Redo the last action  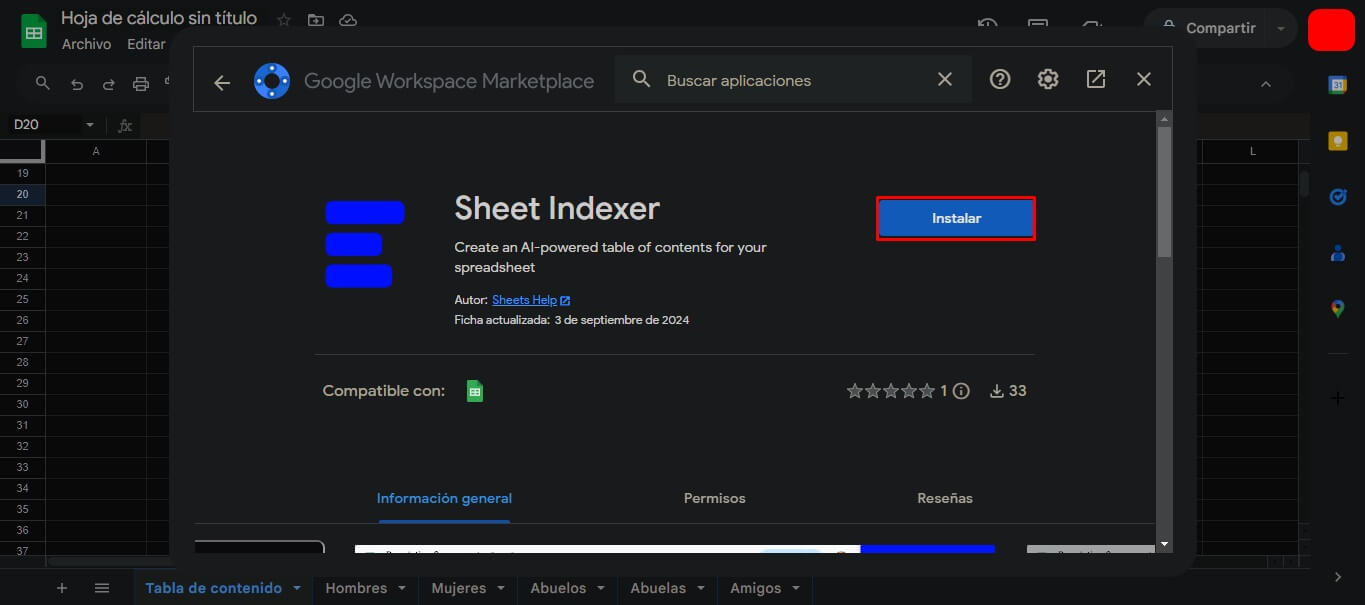tap(109, 84)
